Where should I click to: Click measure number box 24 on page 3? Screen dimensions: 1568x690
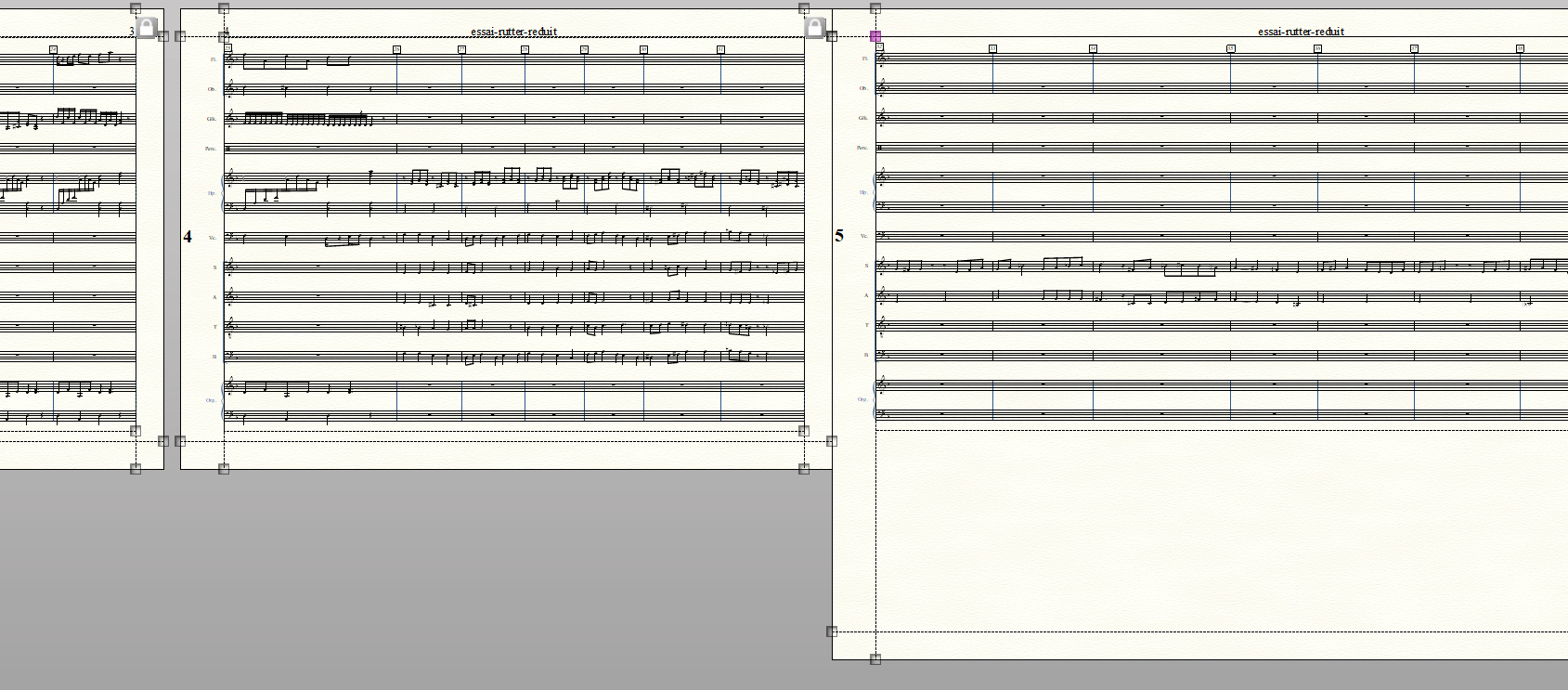tap(53, 49)
